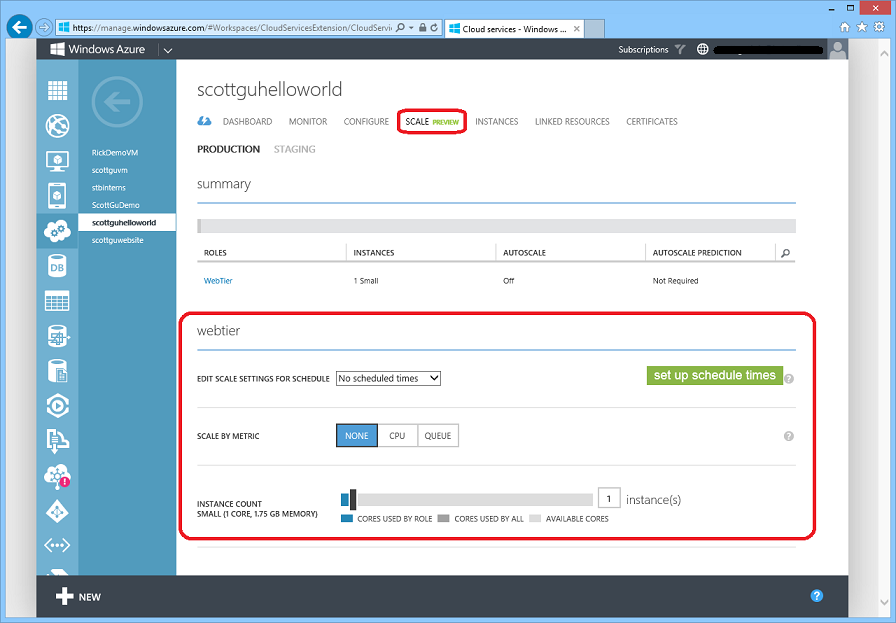Image resolution: width=896 pixels, height=623 pixels.
Task: Open the INSTANCES tab
Action: [x=497, y=122]
